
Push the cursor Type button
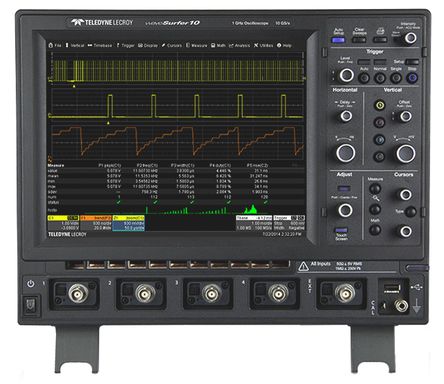coord(411,211)
